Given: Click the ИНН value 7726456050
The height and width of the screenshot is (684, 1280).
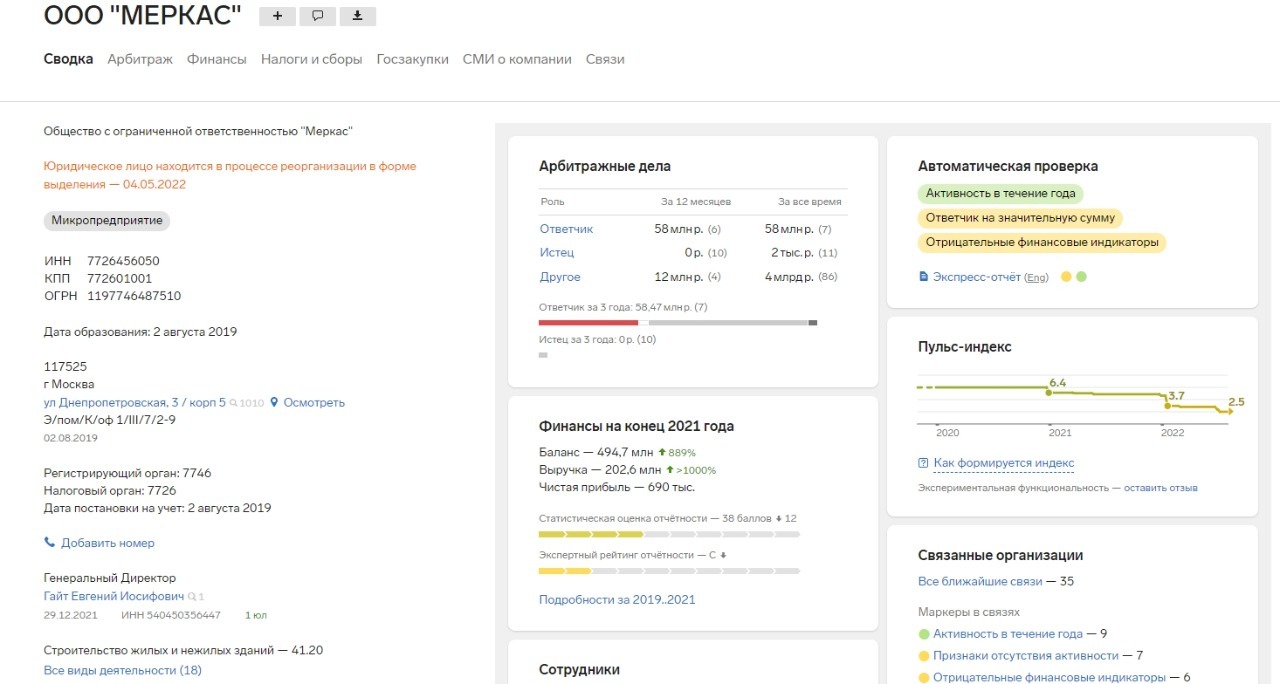Looking at the screenshot, I should tap(123, 261).
